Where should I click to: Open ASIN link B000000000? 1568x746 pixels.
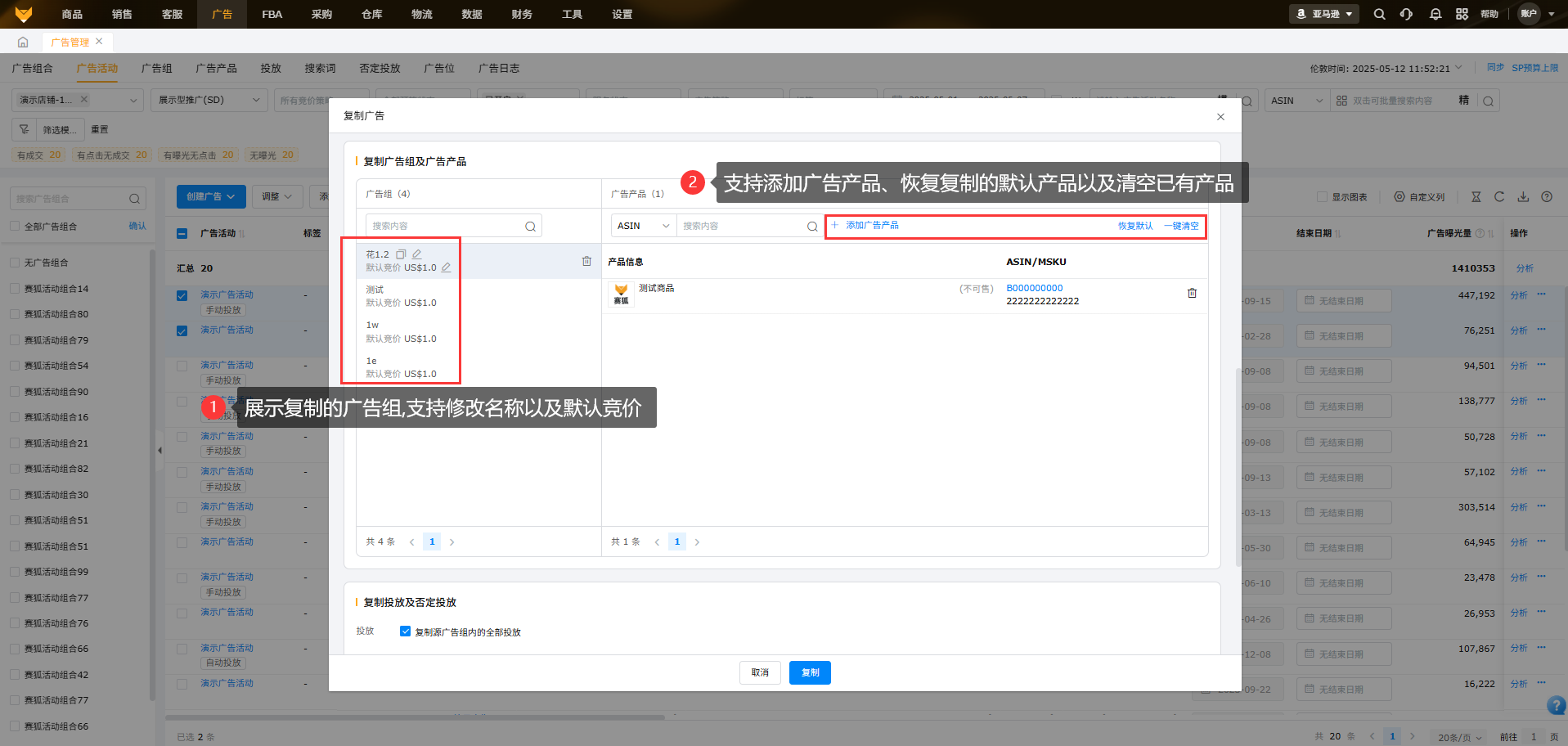(1035, 288)
